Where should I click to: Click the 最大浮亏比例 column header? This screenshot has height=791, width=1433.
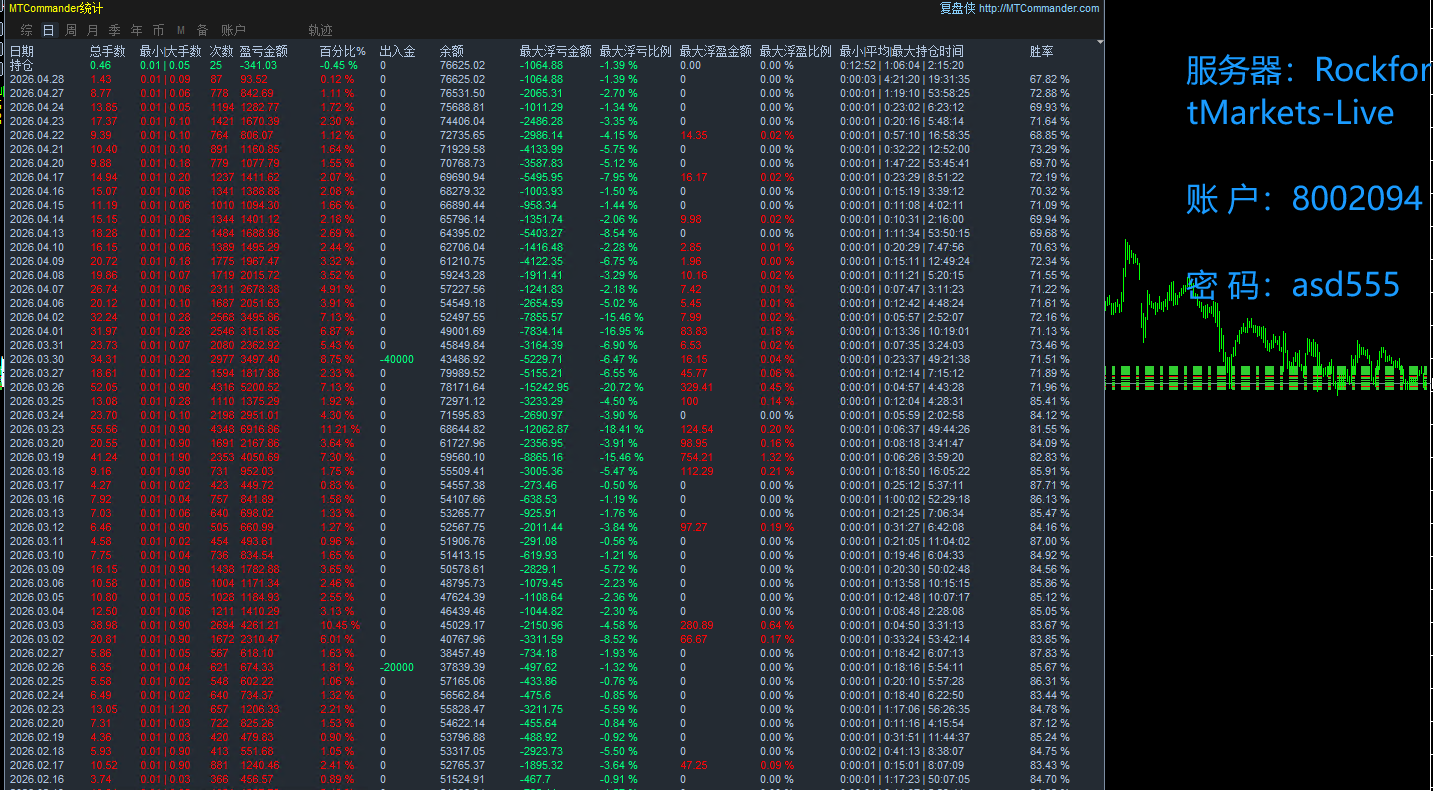[636, 51]
